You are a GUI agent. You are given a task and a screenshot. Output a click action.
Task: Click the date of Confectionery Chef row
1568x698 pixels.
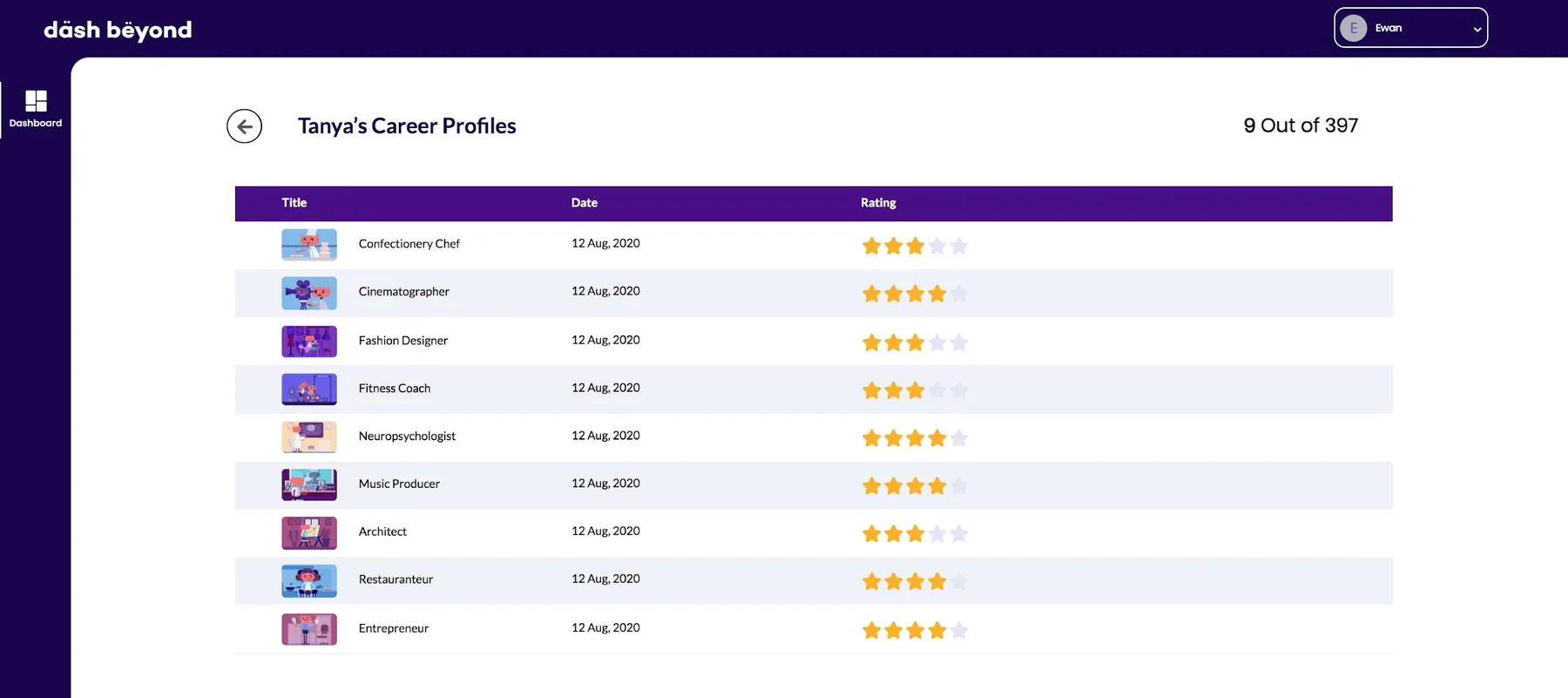[605, 243]
